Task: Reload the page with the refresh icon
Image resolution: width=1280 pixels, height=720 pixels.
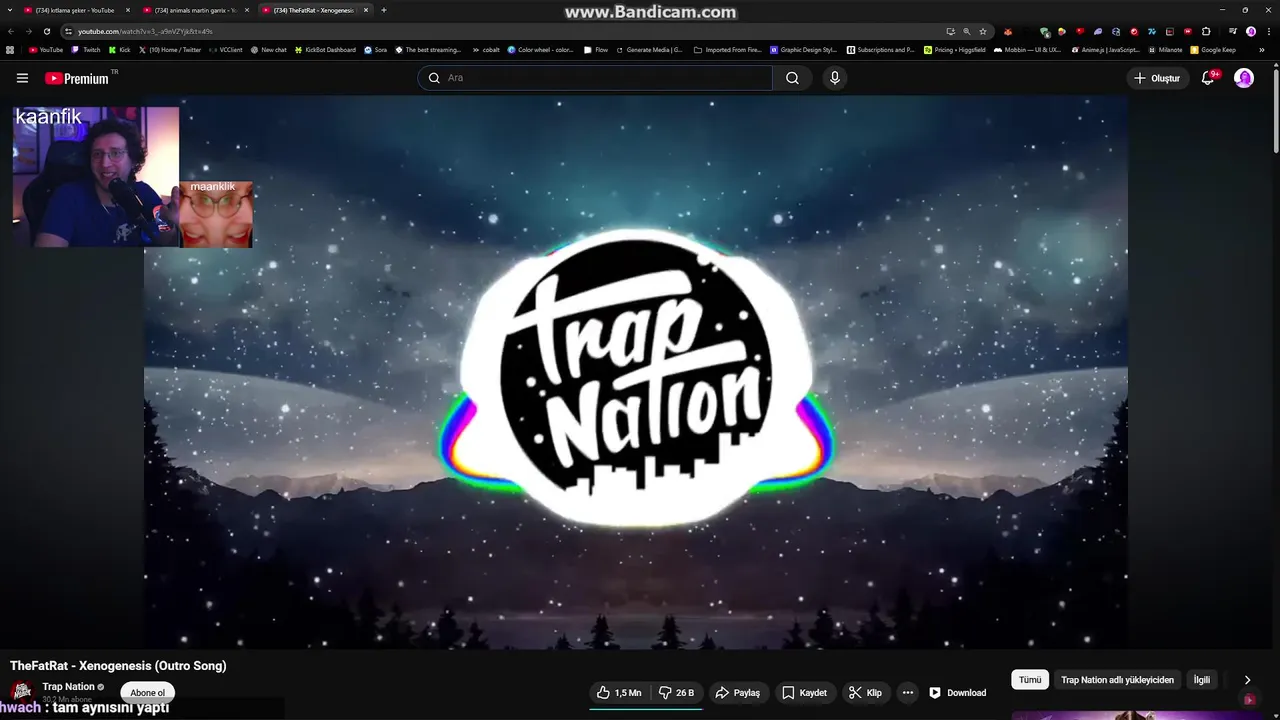Action: pyautogui.click(x=46, y=31)
